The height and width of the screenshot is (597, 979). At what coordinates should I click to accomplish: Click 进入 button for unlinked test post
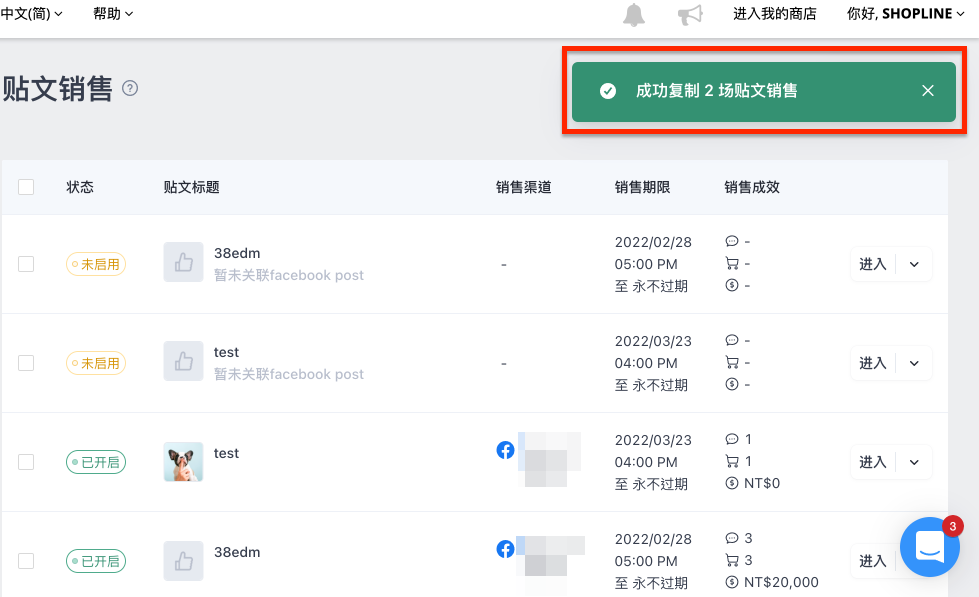click(x=873, y=363)
